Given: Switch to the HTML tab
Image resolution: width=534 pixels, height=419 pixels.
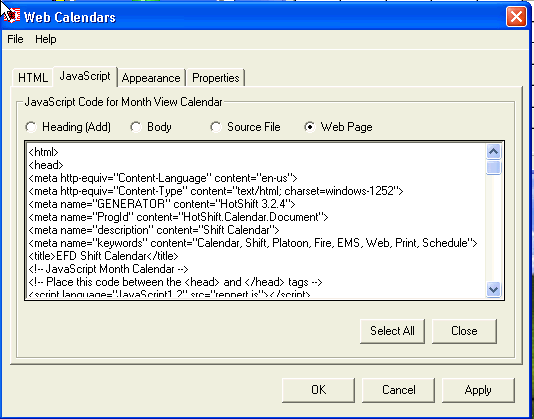Looking at the screenshot, I should (33, 78).
